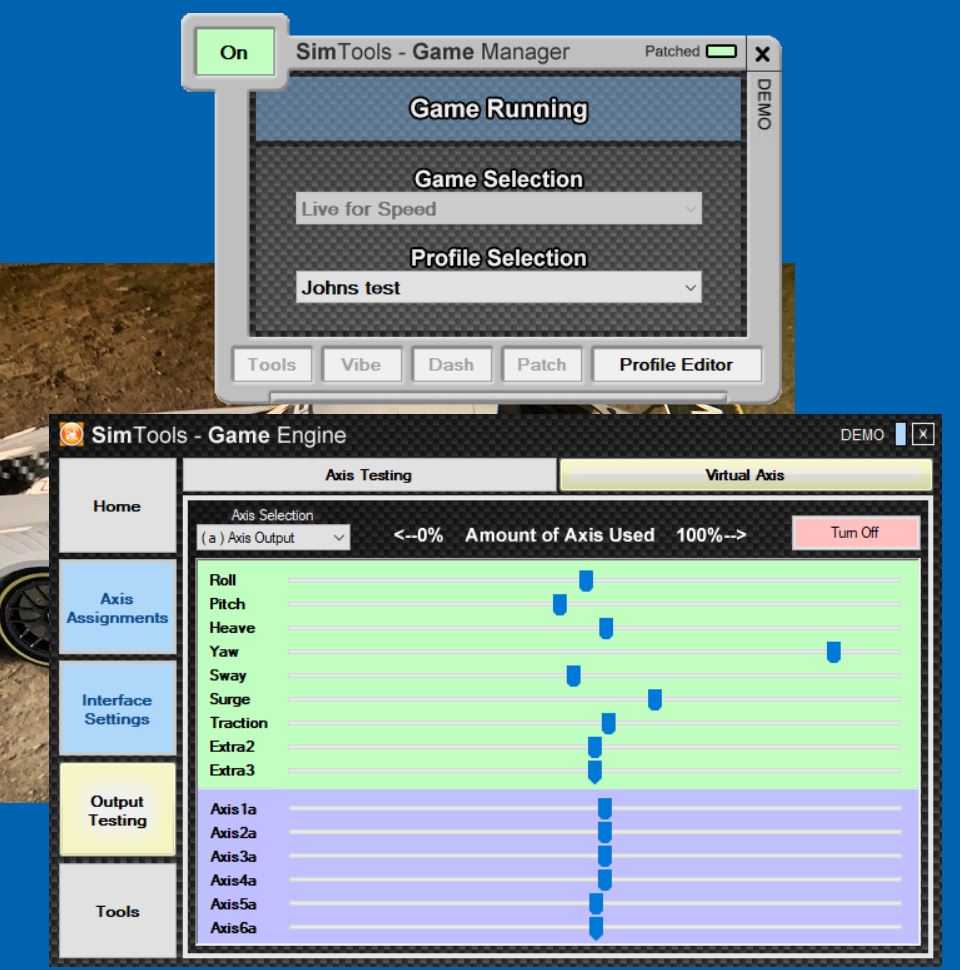Click the Axis3a slider handle
960x970 pixels.
coord(605,857)
